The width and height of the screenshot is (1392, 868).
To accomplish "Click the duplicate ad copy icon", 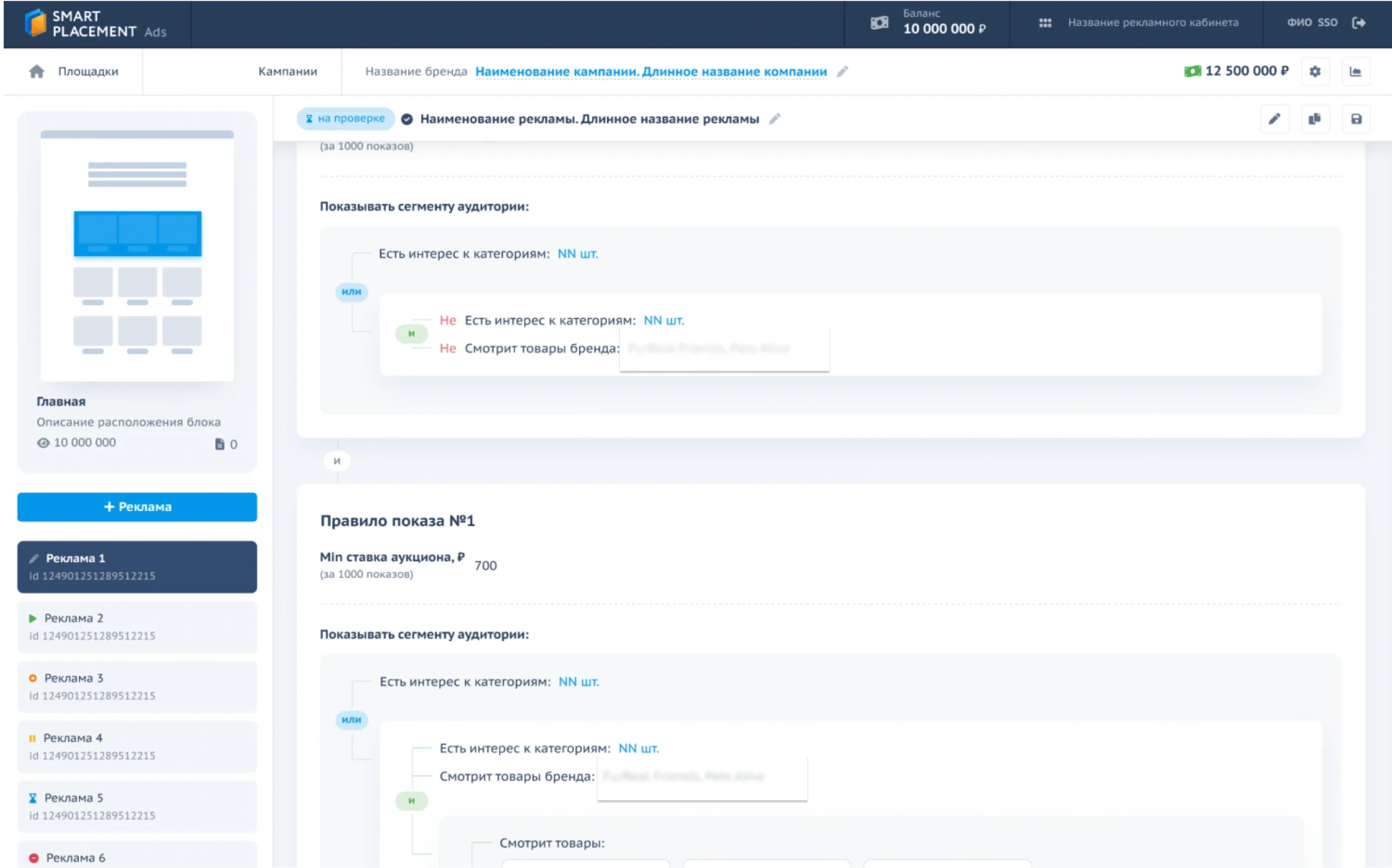I will tap(1314, 119).
